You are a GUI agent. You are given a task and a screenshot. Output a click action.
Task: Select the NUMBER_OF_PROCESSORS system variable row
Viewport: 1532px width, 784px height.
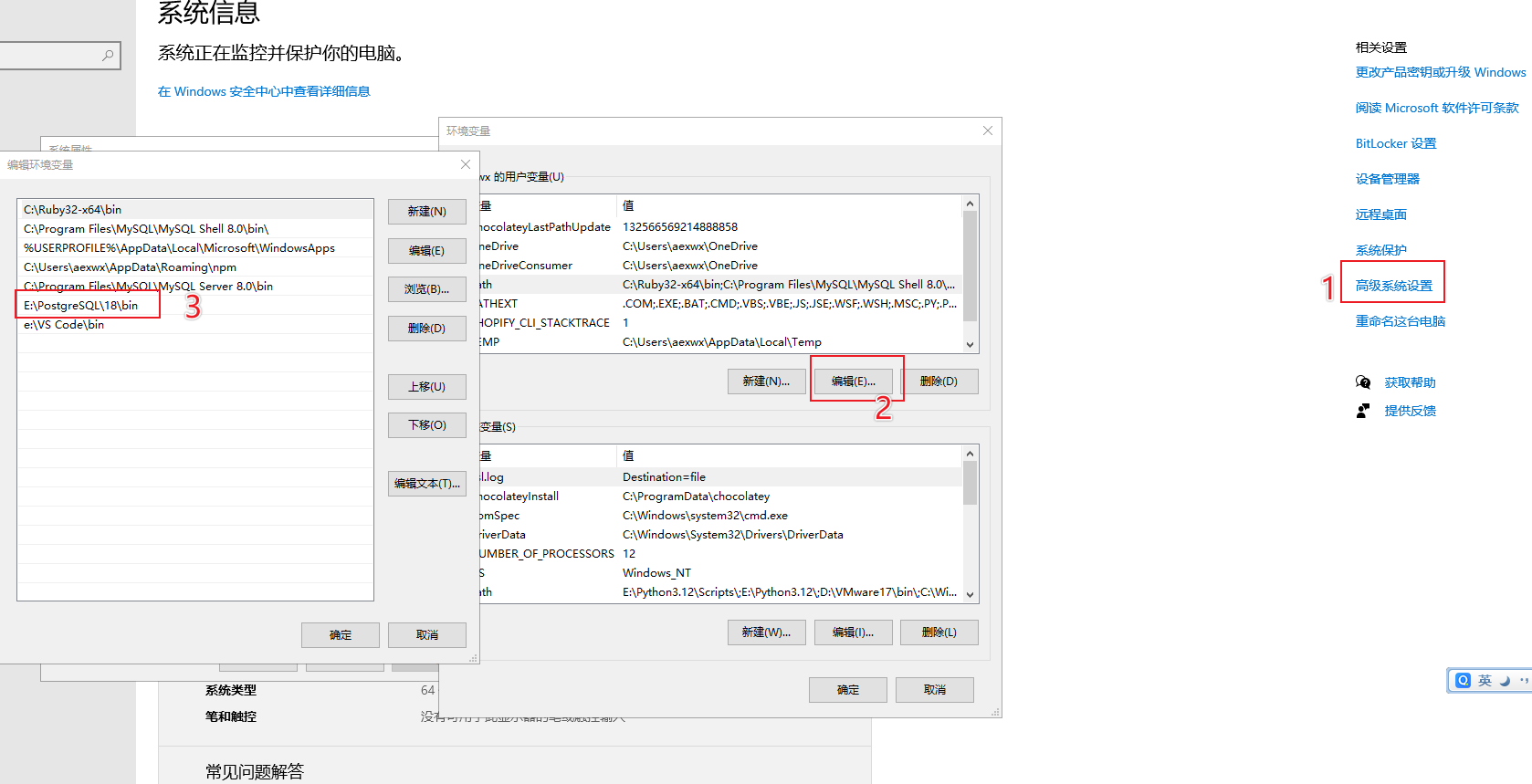(x=720, y=554)
